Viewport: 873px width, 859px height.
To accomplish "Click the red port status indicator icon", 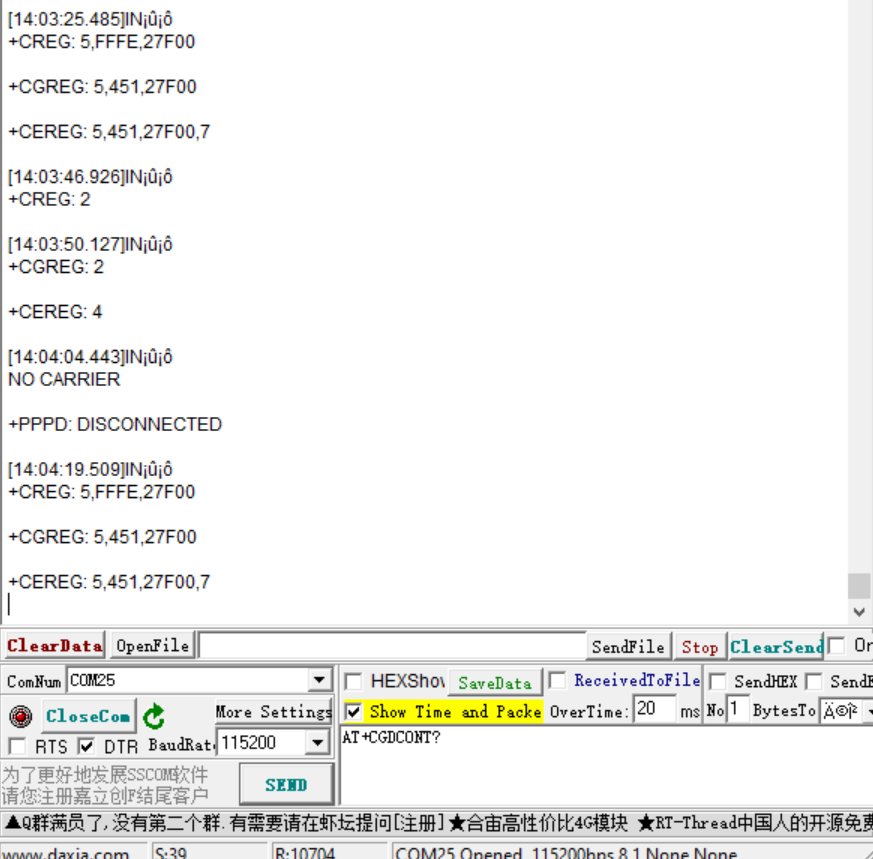I will (x=21, y=716).
